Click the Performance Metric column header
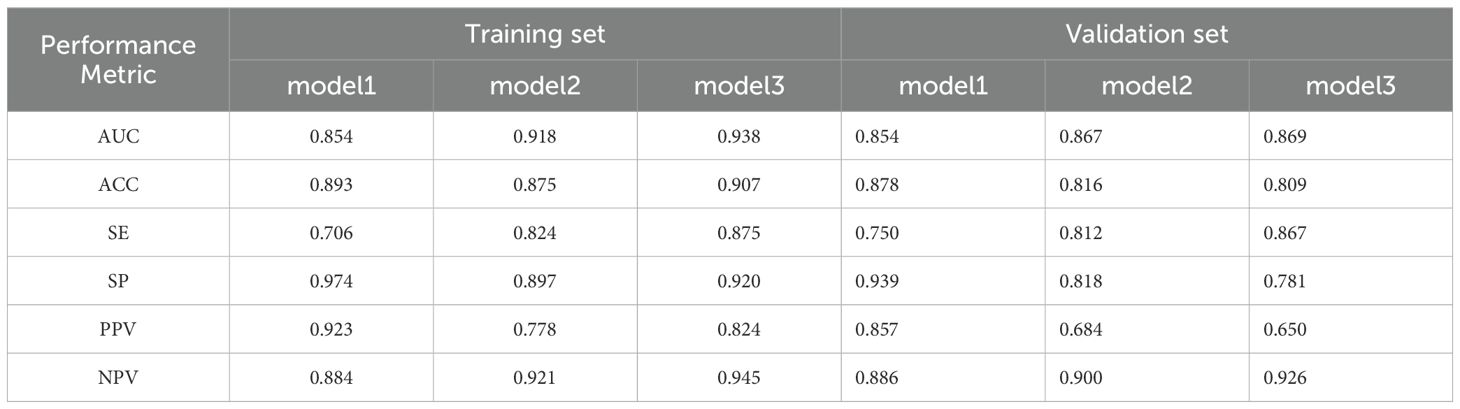1460x409 pixels. pos(118,60)
